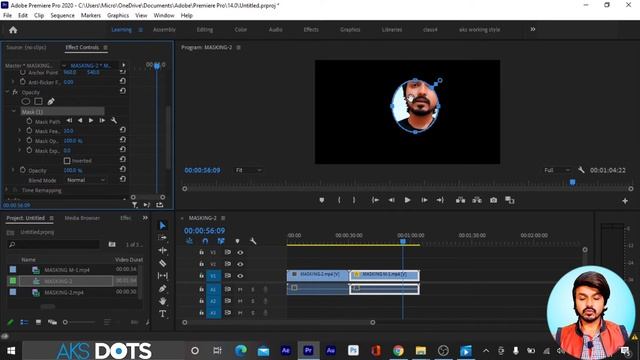Open the Fit zoom level dropdown
Viewport: 640px width, 360px height.
click(x=248, y=170)
